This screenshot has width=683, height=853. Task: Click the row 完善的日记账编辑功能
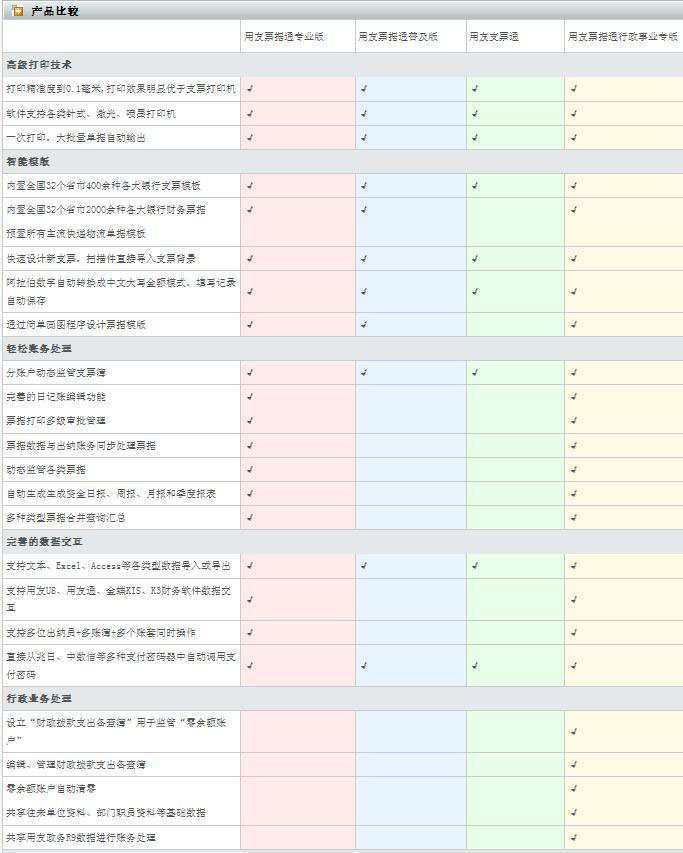click(x=343, y=397)
